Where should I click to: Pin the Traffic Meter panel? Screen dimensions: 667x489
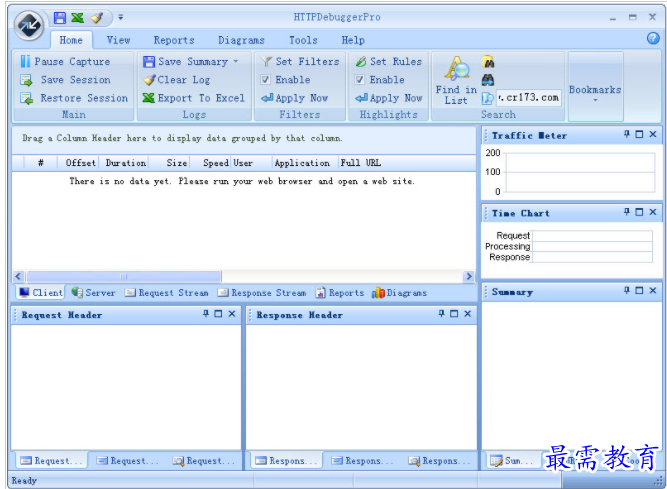(627, 134)
